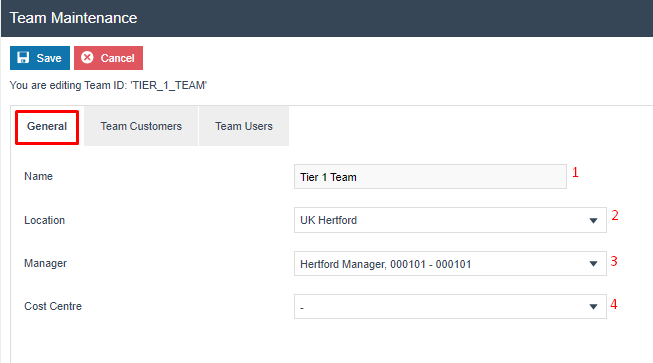
Task: Open the Team Users tab
Action: coord(244,126)
